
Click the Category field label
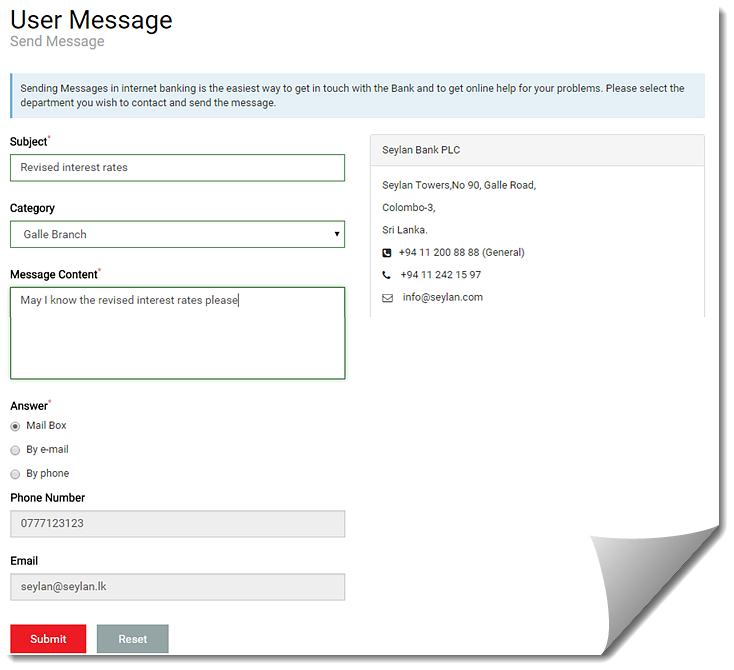point(32,208)
